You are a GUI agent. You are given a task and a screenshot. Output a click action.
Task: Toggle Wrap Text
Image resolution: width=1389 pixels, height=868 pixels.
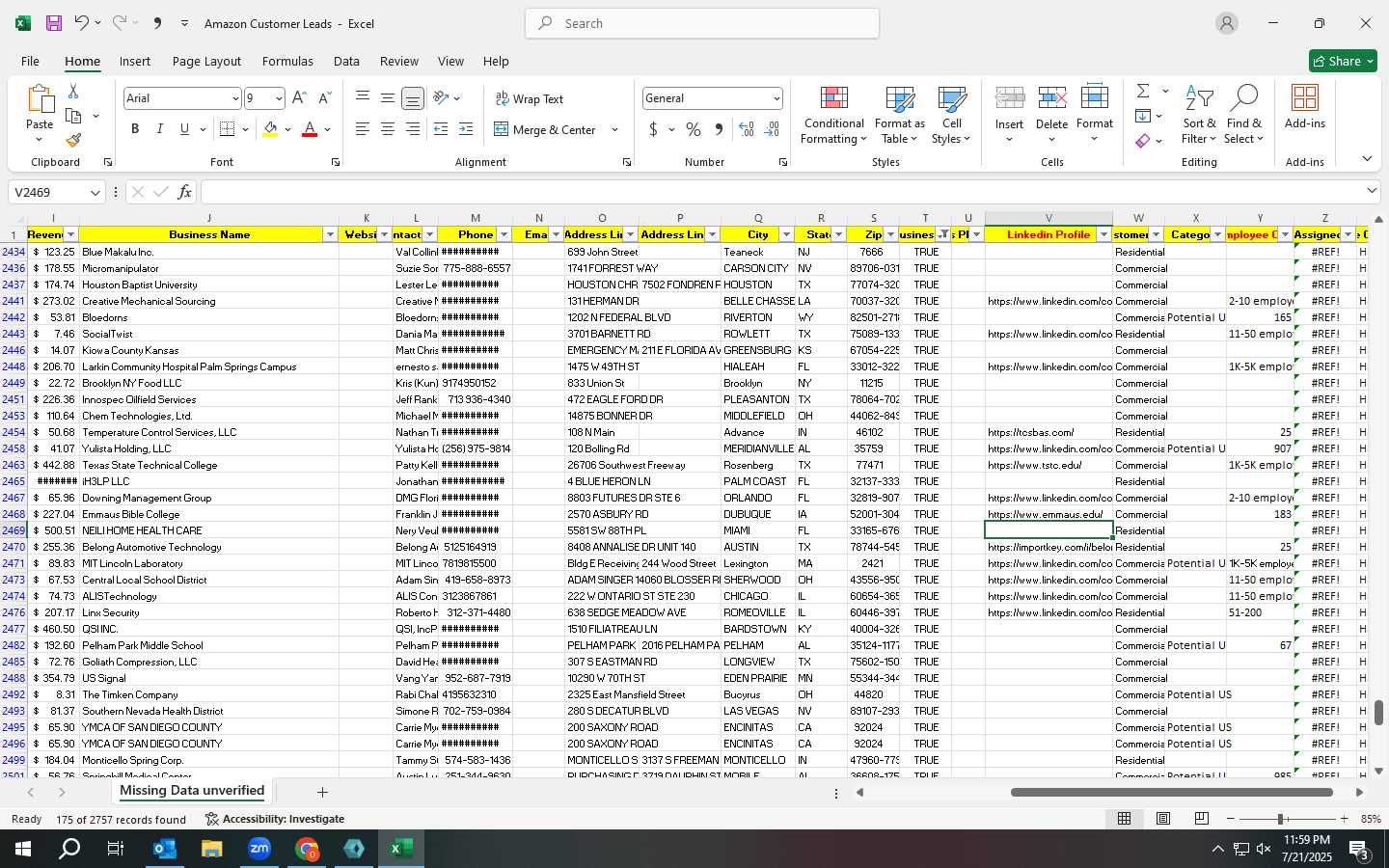pos(530,98)
